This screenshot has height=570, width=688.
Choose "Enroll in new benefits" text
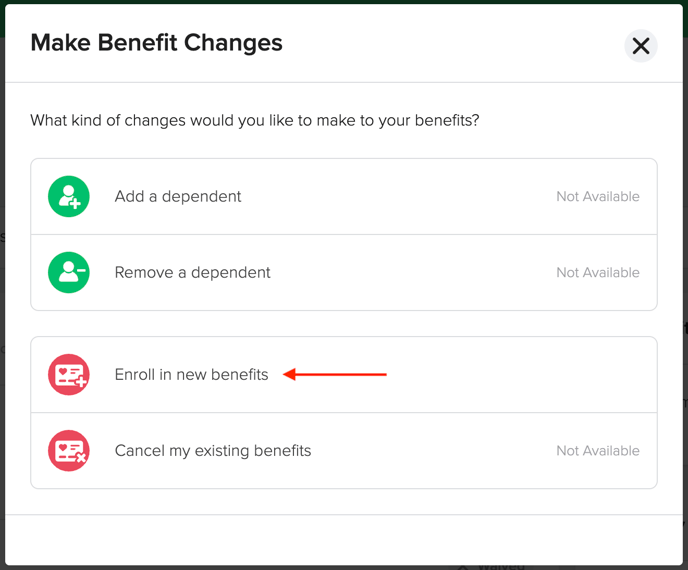(x=191, y=374)
